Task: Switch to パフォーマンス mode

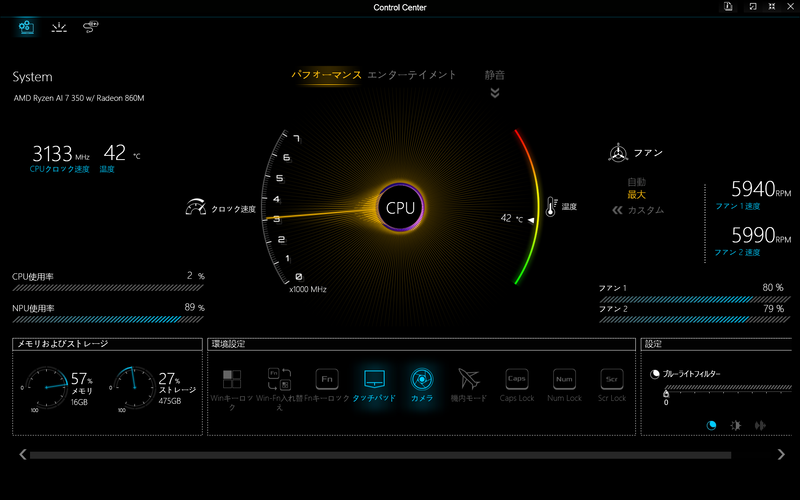Action: 327,75
